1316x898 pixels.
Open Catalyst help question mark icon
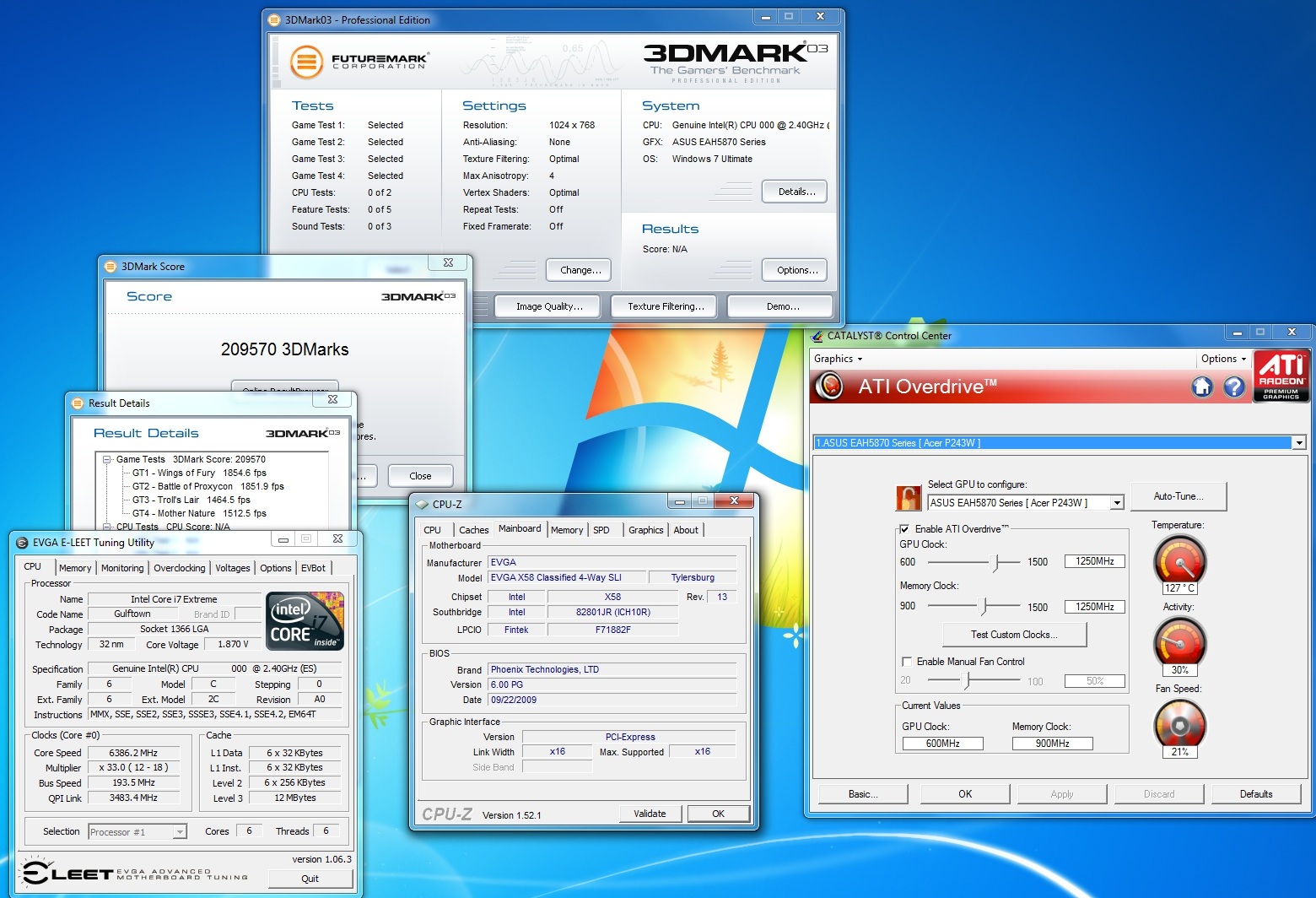[1234, 387]
